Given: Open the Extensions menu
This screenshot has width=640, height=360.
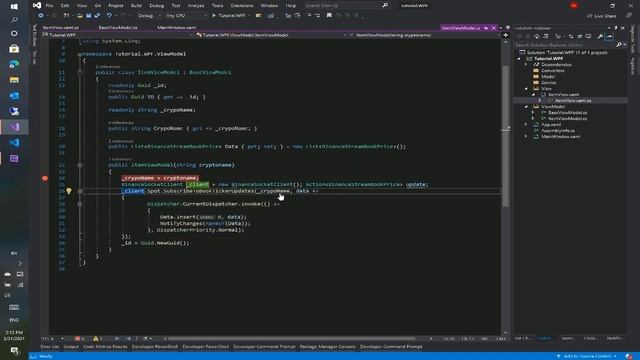Looking at the screenshot, I should coord(242,6).
